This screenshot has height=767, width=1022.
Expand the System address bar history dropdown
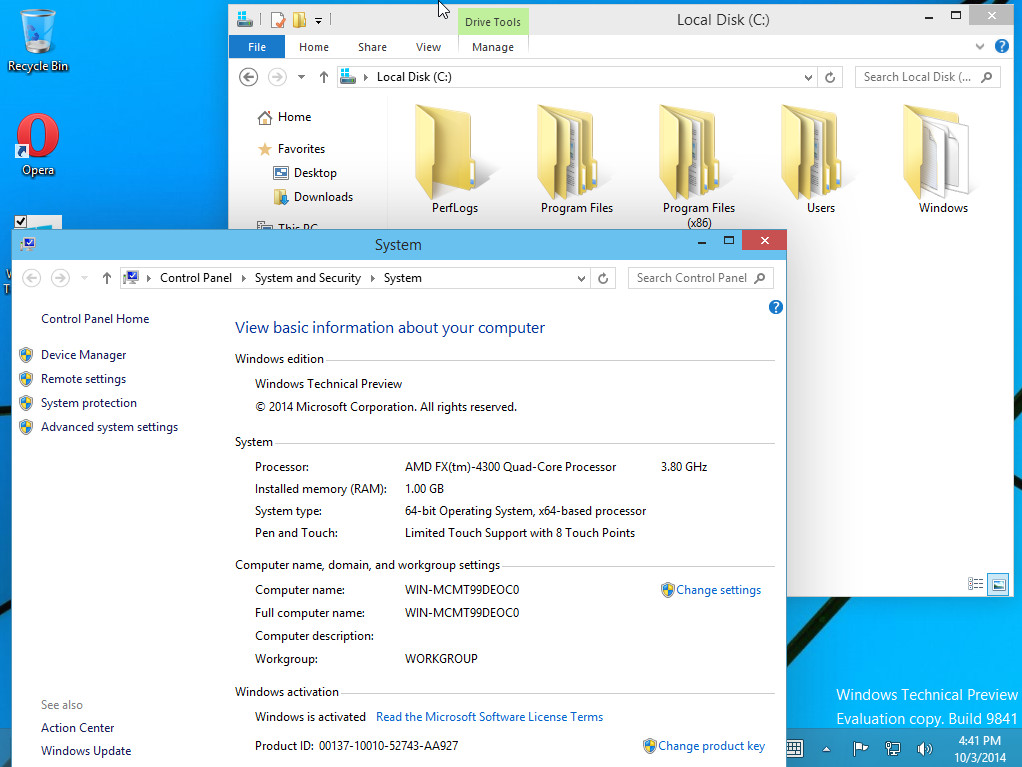(581, 278)
